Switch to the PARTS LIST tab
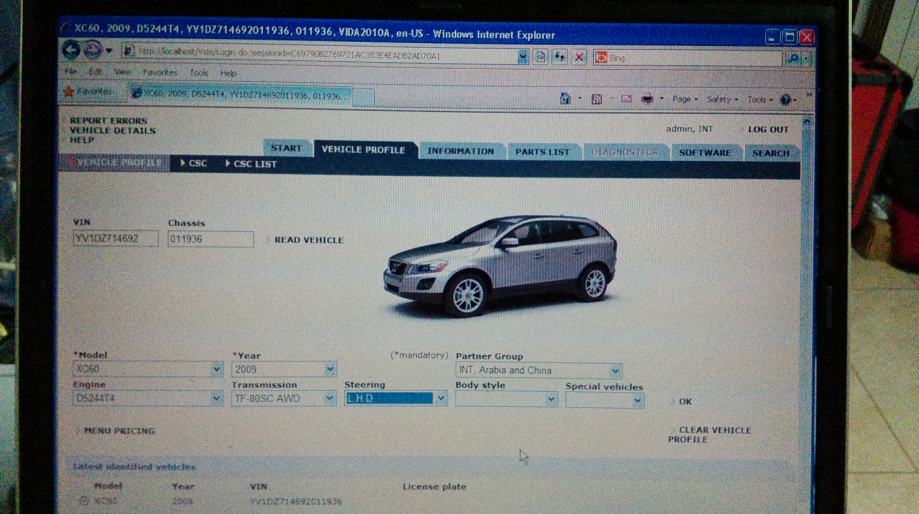The height and width of the screenshot is (514, 919). 542,152
